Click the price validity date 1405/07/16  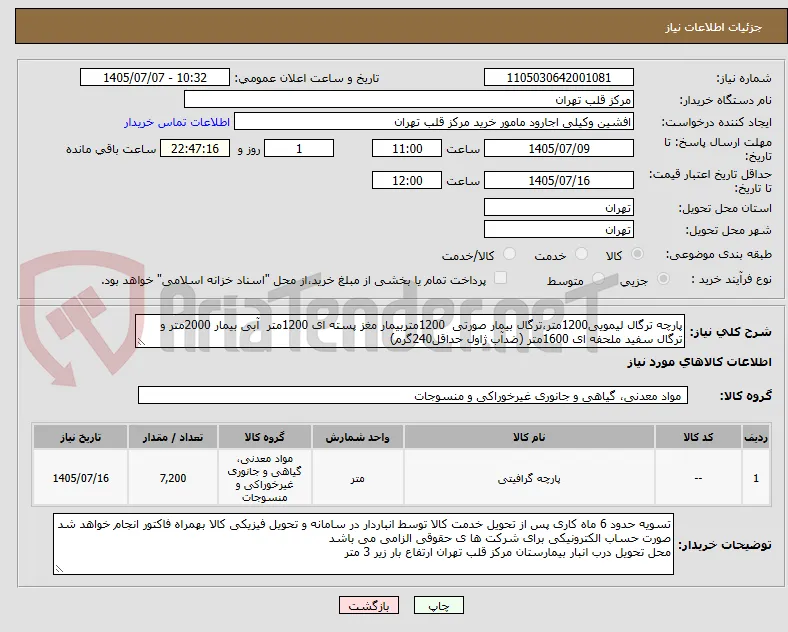(558, 180)
